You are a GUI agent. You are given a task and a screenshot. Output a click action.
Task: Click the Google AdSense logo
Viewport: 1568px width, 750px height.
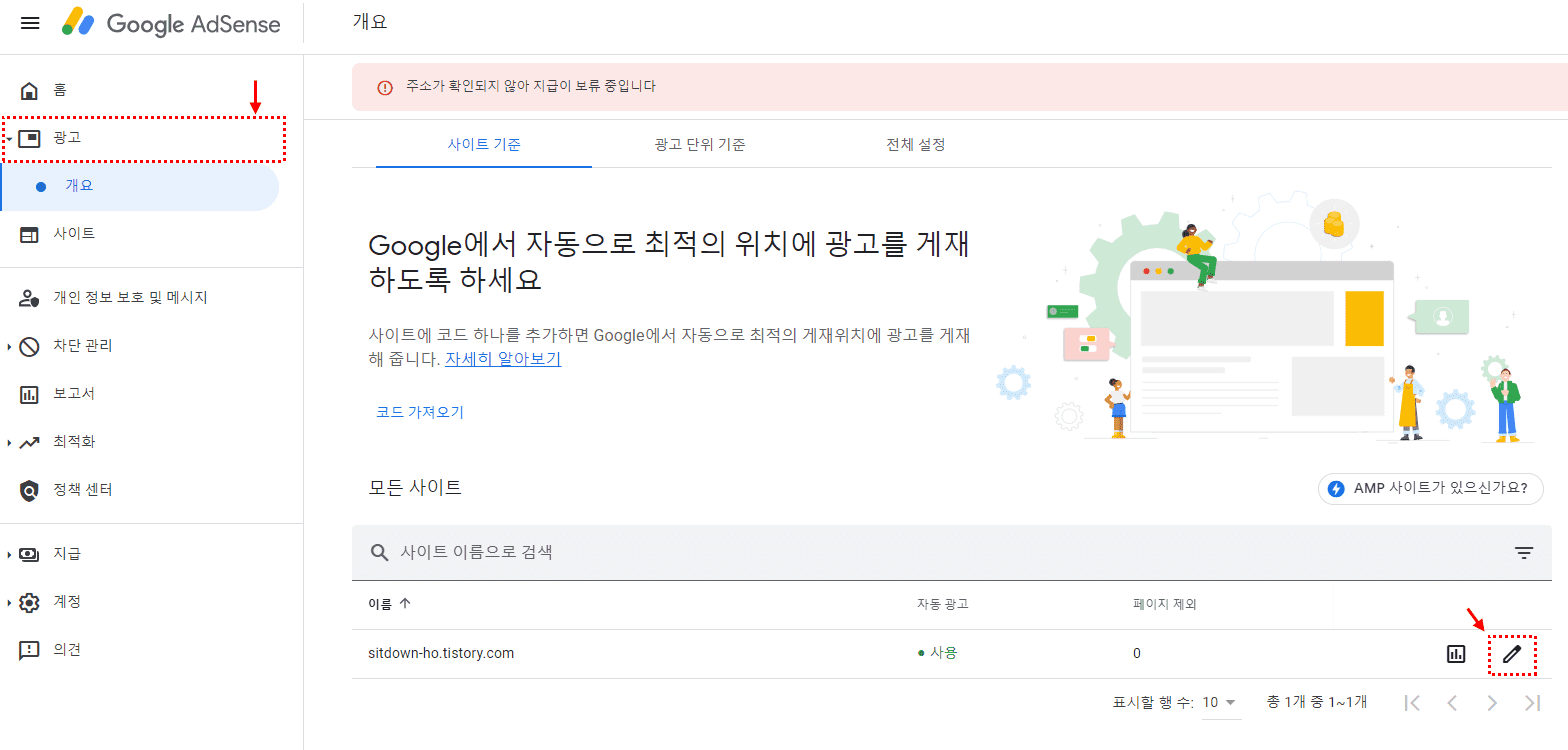pos(171,23)
